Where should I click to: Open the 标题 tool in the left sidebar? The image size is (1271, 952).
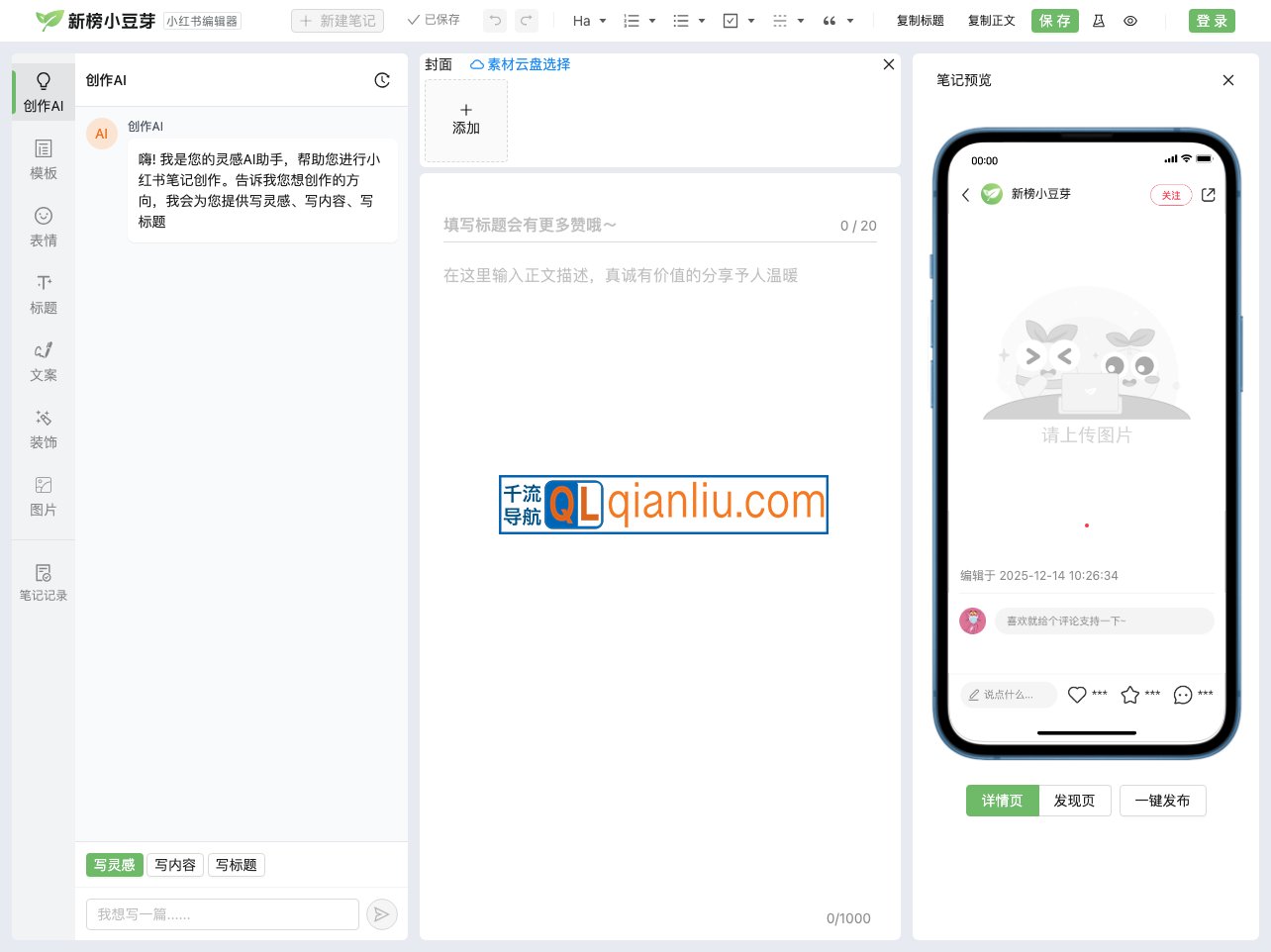[x=43, y=293]
